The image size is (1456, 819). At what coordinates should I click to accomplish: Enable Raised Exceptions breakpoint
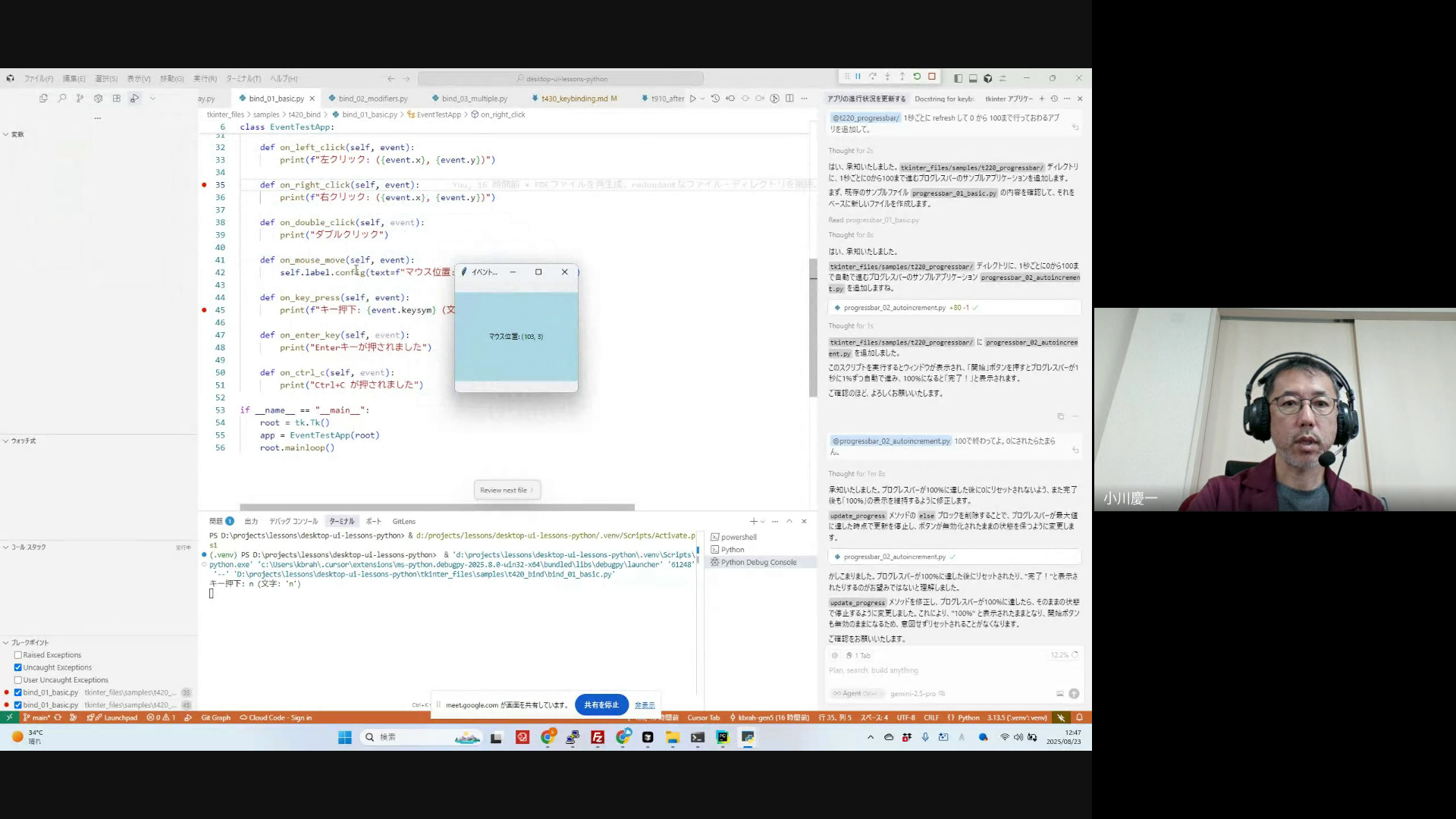point(18,655)
